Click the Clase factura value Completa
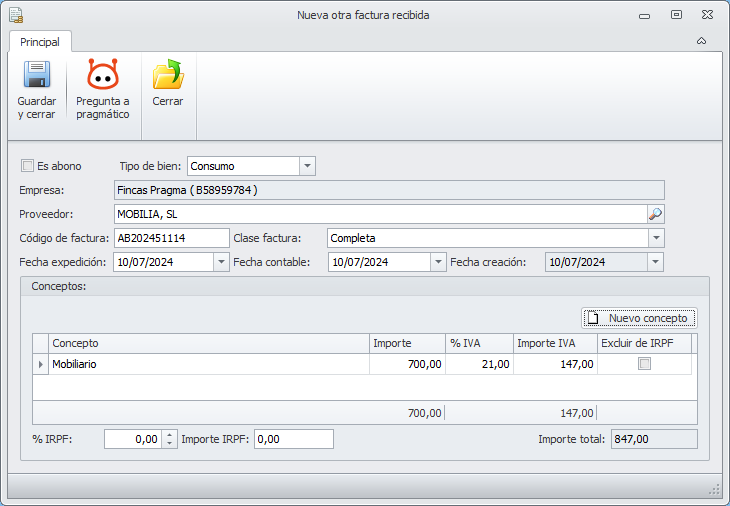The width and height of the screenshot is (730, 506). (x=353, y=238)
